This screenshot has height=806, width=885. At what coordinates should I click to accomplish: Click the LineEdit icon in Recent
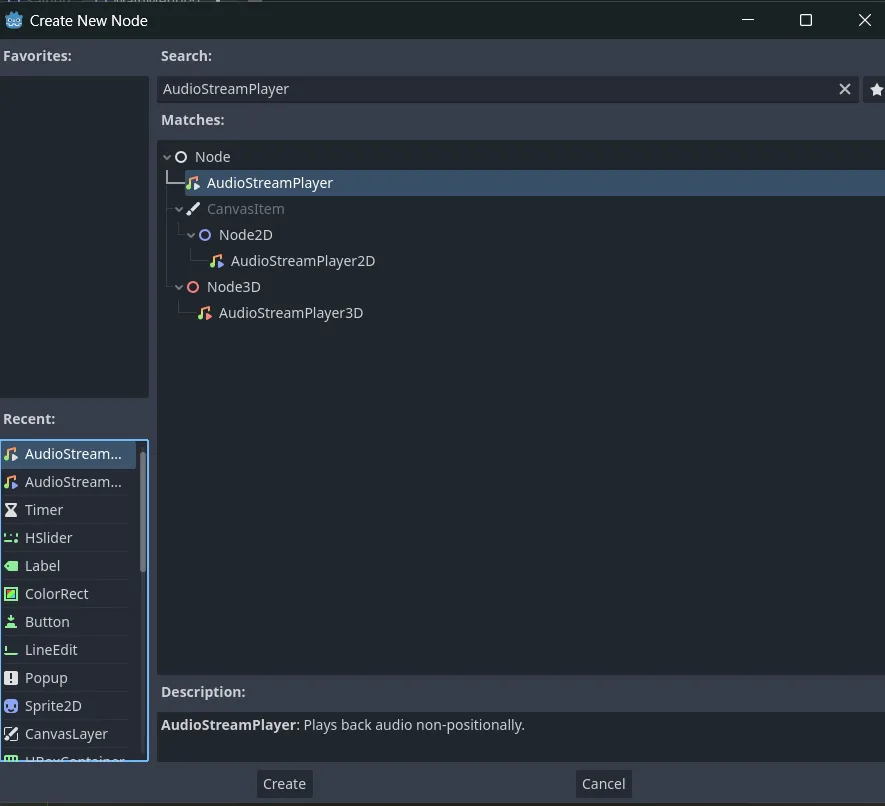pyautogui.click(x=11, y=650)
